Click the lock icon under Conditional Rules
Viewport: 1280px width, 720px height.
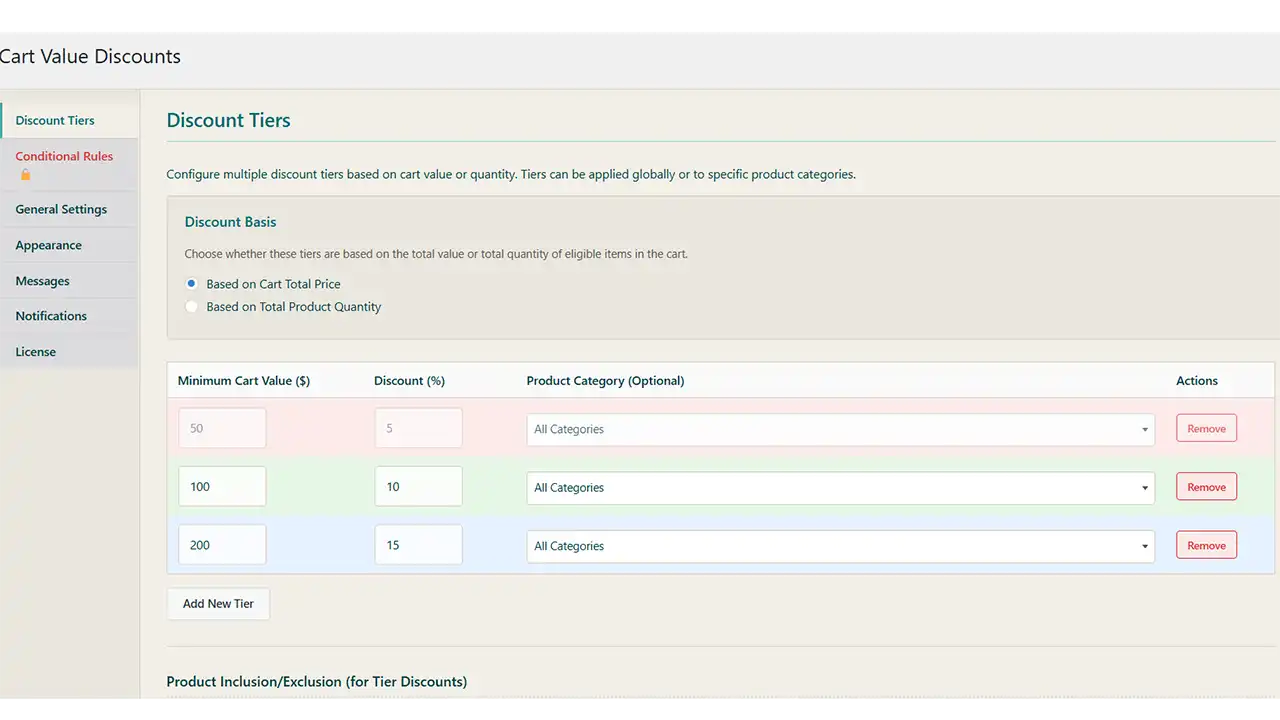(x=26, y=175)
